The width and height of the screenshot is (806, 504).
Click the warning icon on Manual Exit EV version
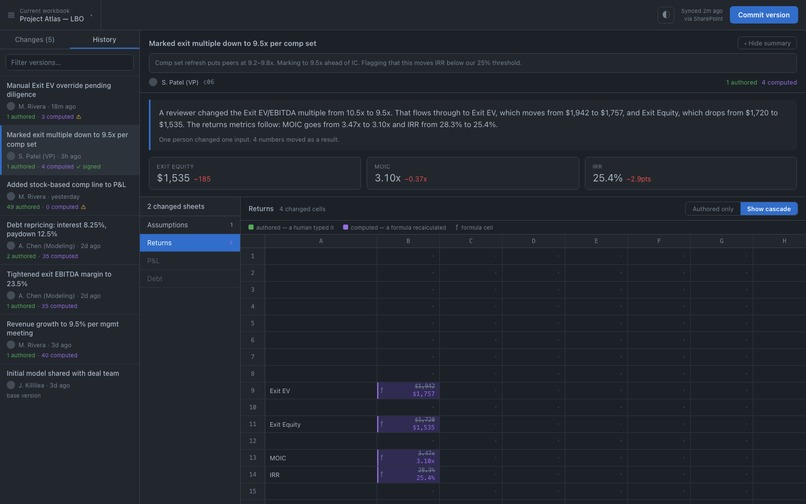pyautogui.click(x=79, y=117)
